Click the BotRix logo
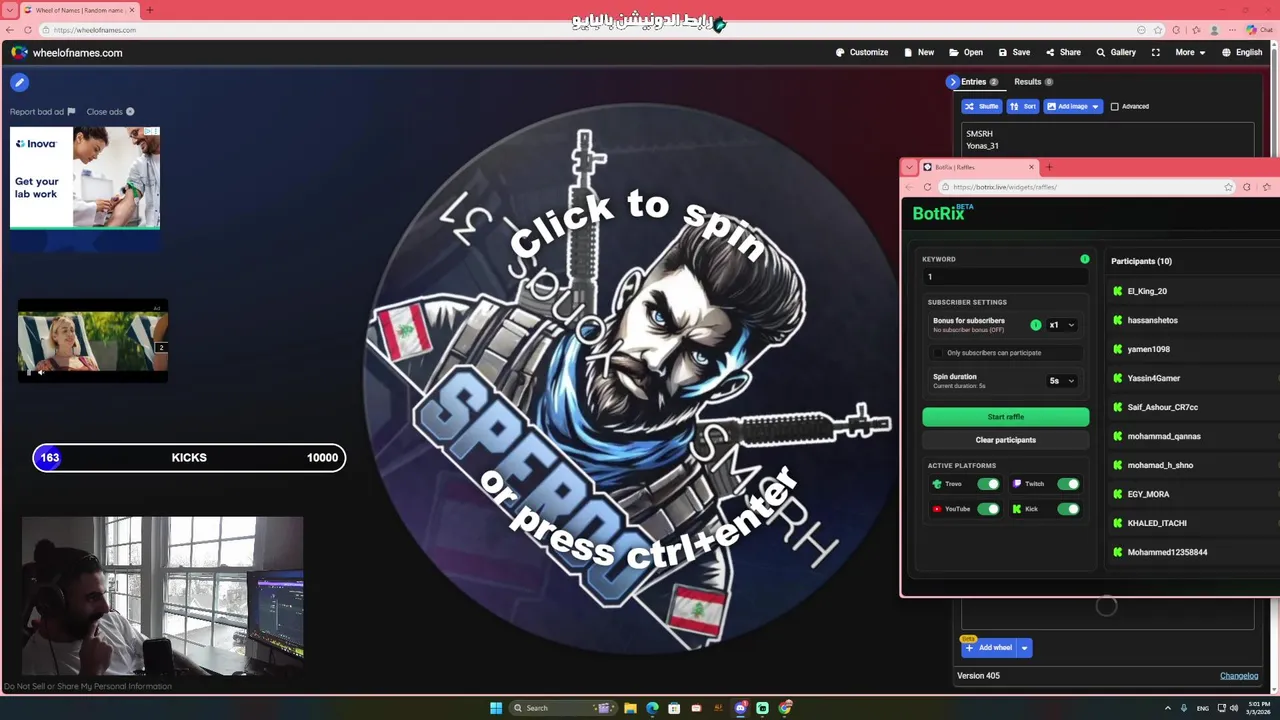The height and width of the screenshot is (720, 1280). pyautogui.click(x=942, y=213)
